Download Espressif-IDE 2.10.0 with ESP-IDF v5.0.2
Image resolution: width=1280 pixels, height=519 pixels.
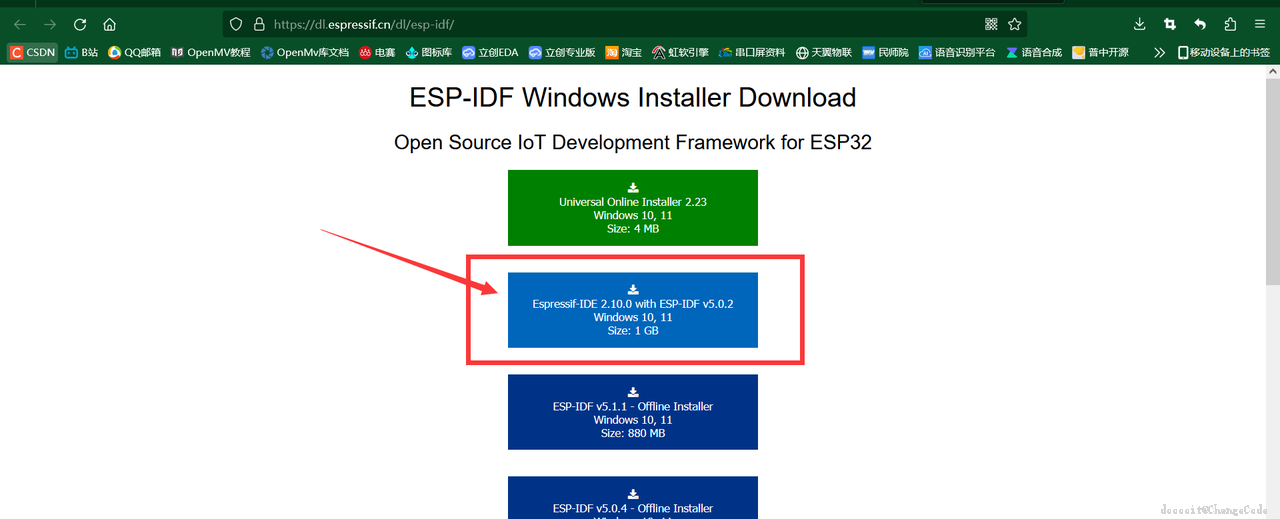633,310
